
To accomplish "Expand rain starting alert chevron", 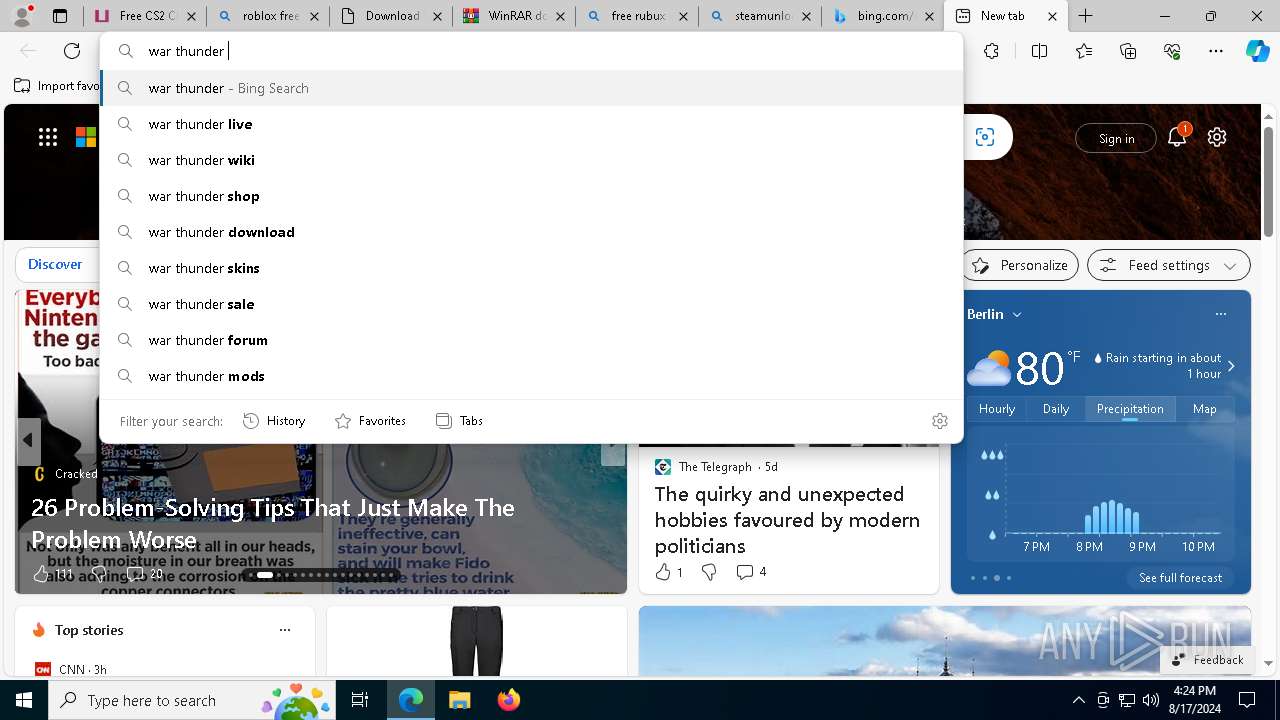I will click(x=1231, y=366).
